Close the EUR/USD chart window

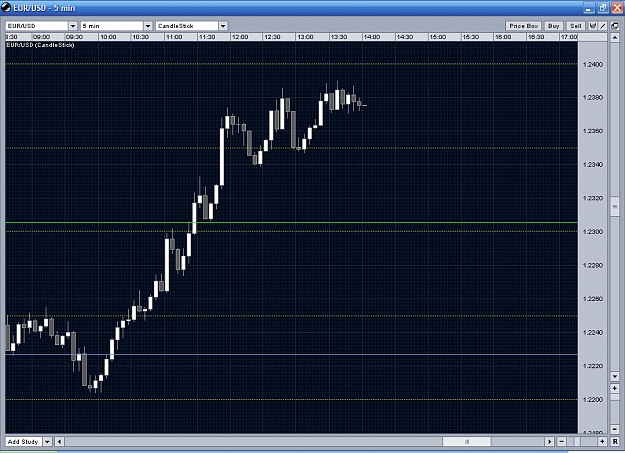[617, 8]
